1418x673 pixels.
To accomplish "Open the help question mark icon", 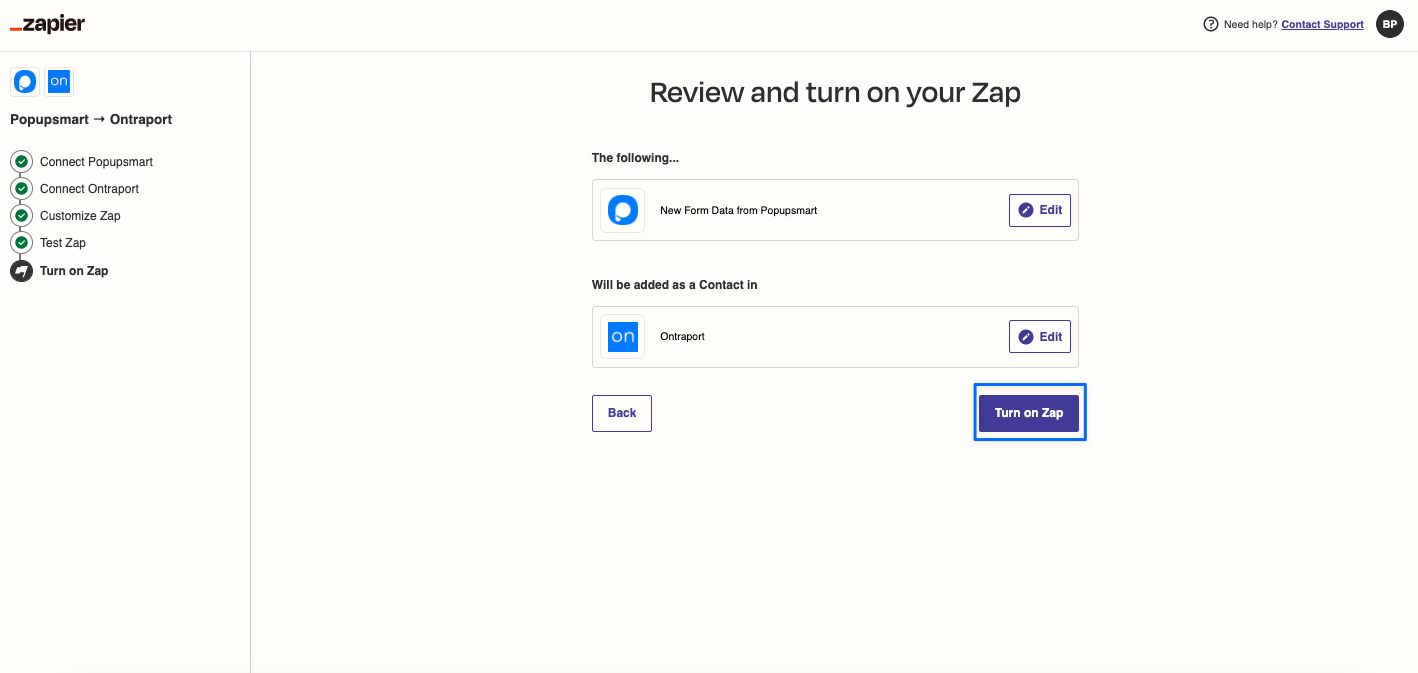I will (1210, 24).
